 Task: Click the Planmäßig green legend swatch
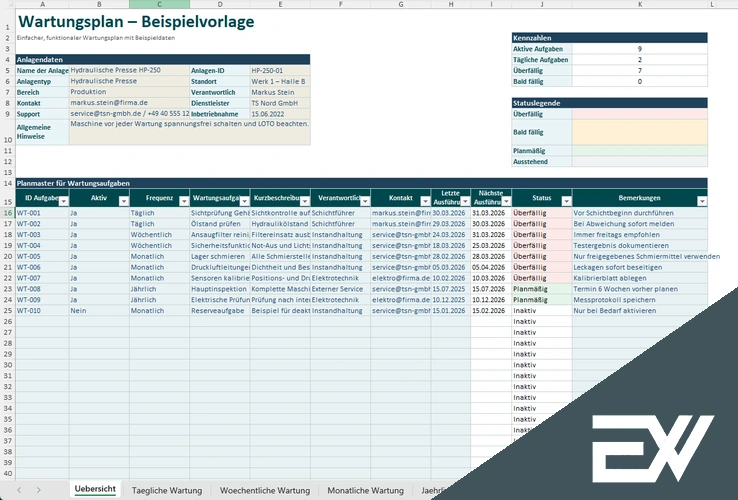click(x=640, y=151)
